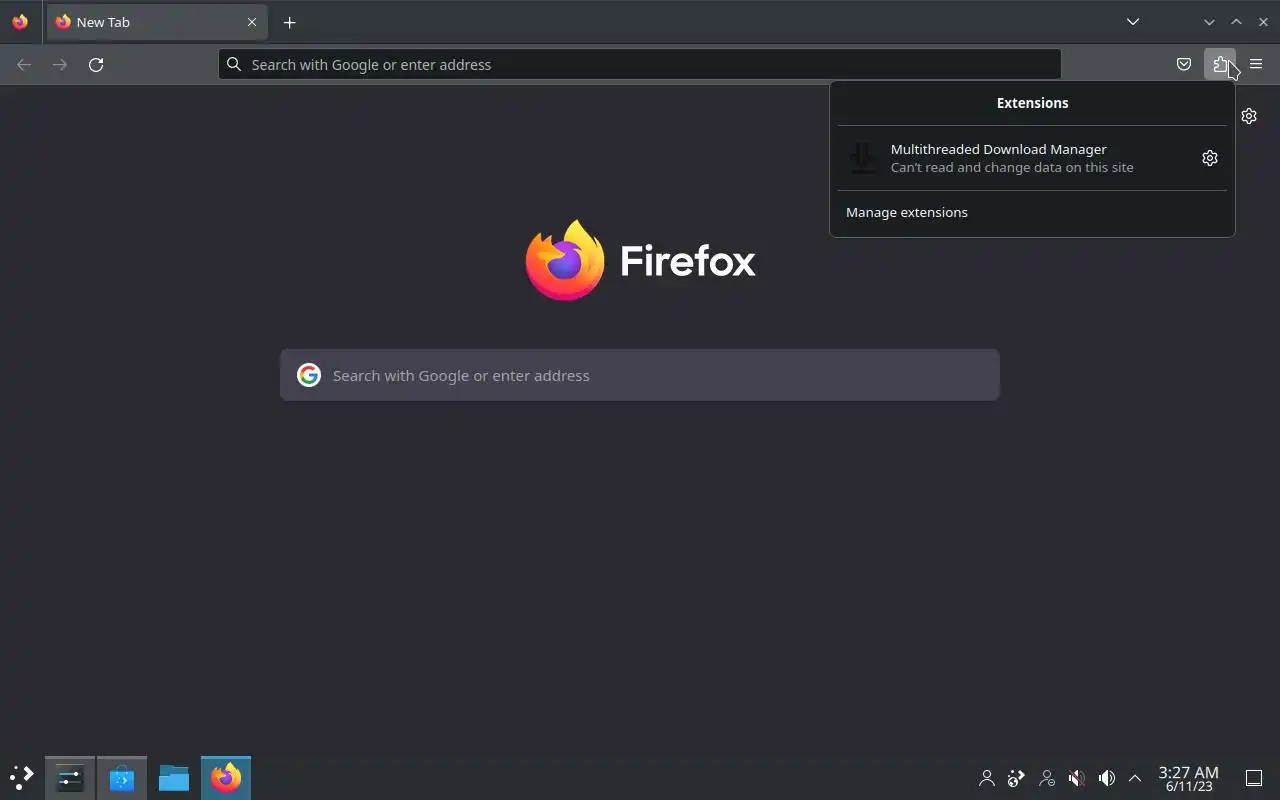The width and height of the screenshot is (1280, 800).
Task: Close the New Tab tab
Action: pyautogui.click(x=252, y=22)
